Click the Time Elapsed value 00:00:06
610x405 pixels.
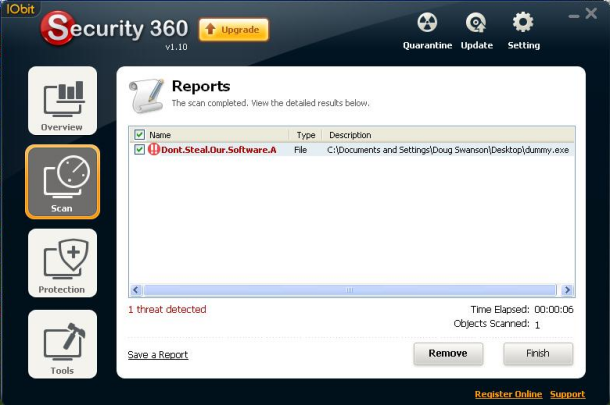point(554,310)
